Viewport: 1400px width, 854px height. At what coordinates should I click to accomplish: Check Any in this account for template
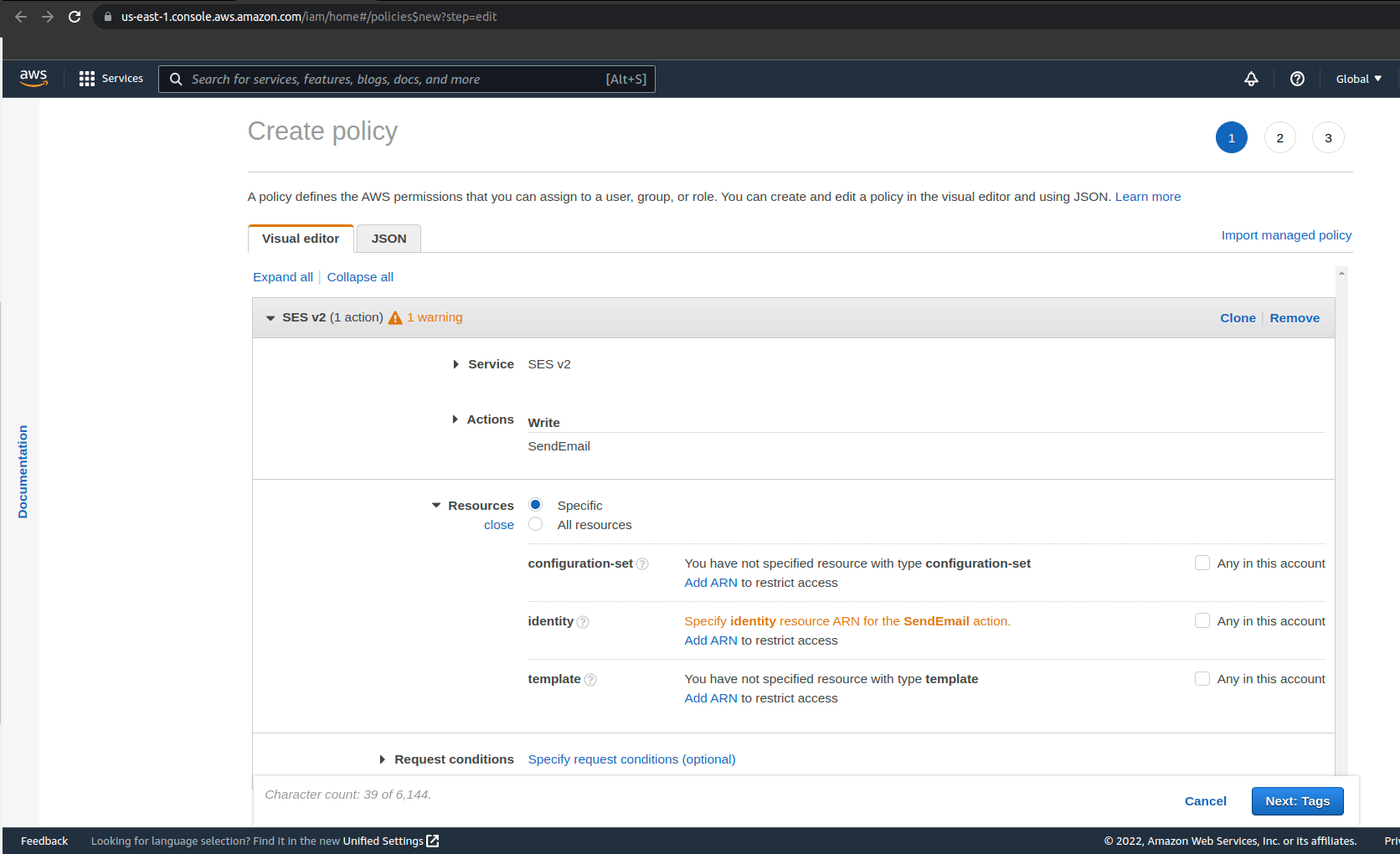(x=1202, y=678)
